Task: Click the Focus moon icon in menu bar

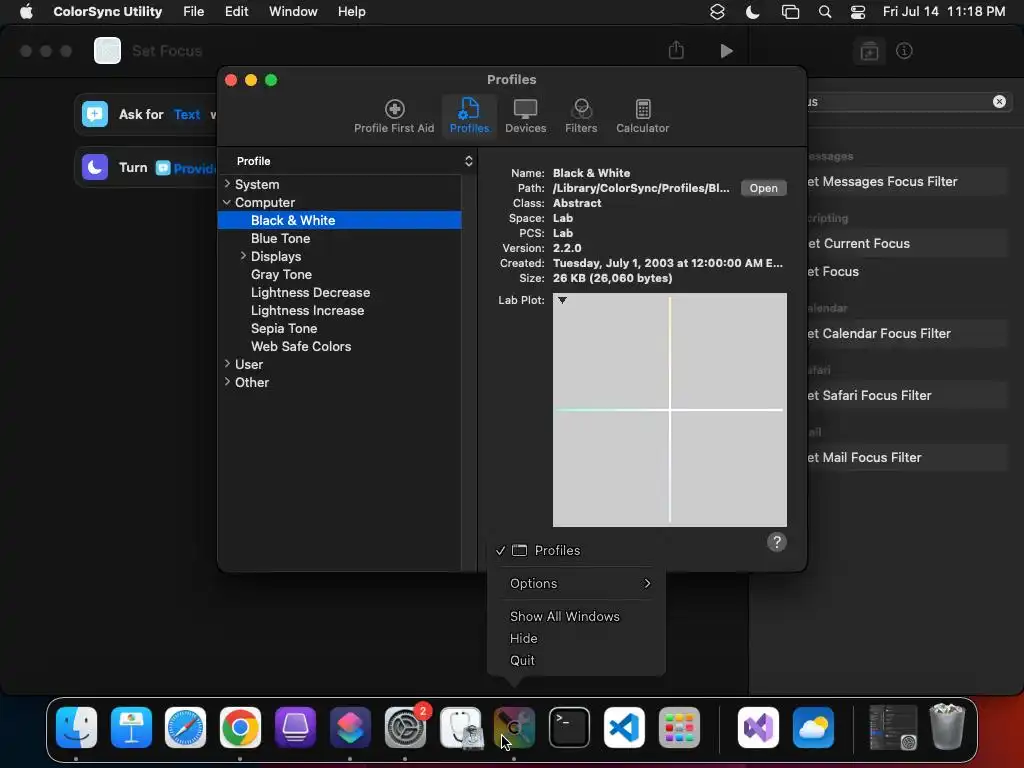Action: click(x=752, y=12)
